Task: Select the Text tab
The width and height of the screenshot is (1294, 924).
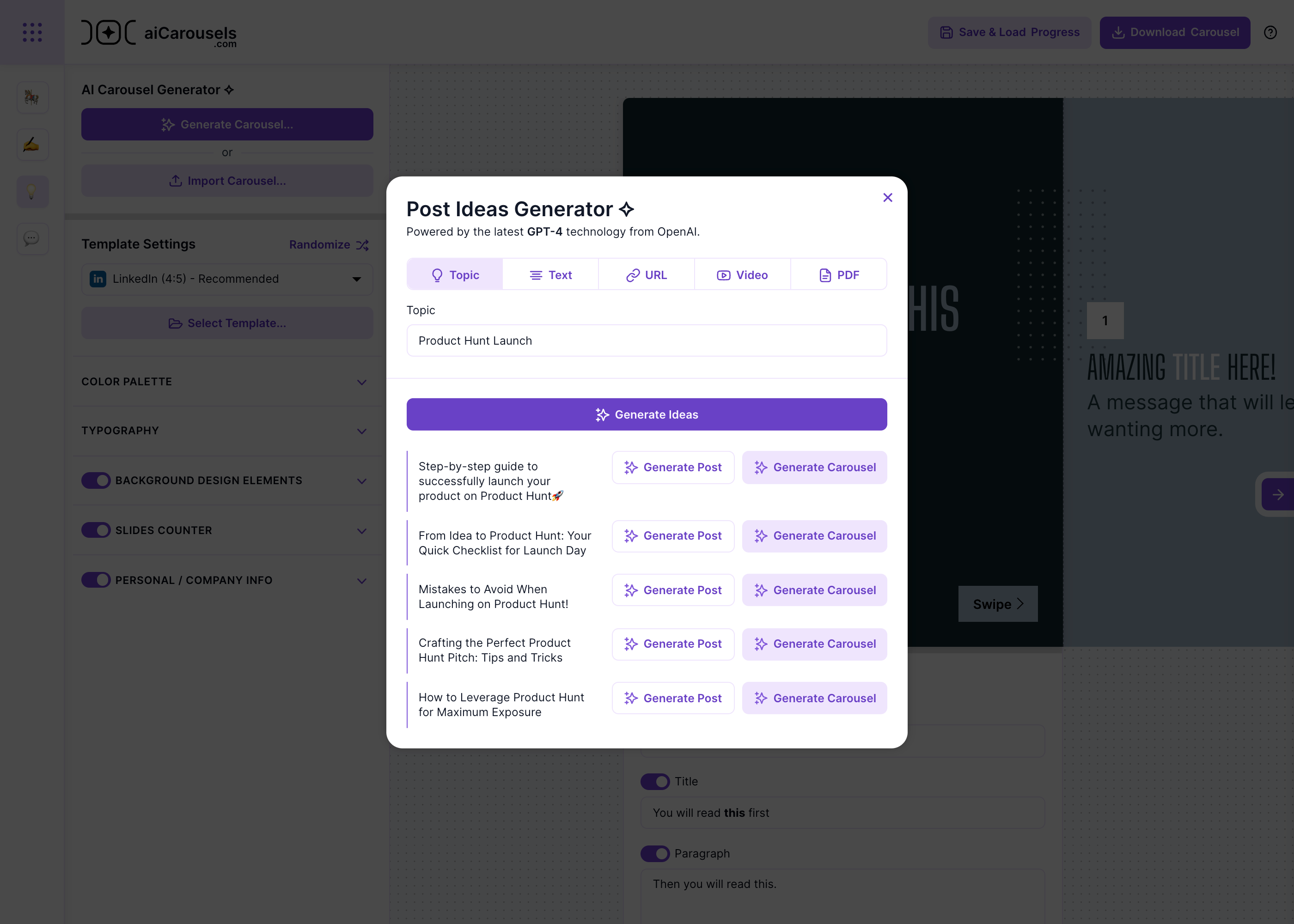Action: coord(550,275)
